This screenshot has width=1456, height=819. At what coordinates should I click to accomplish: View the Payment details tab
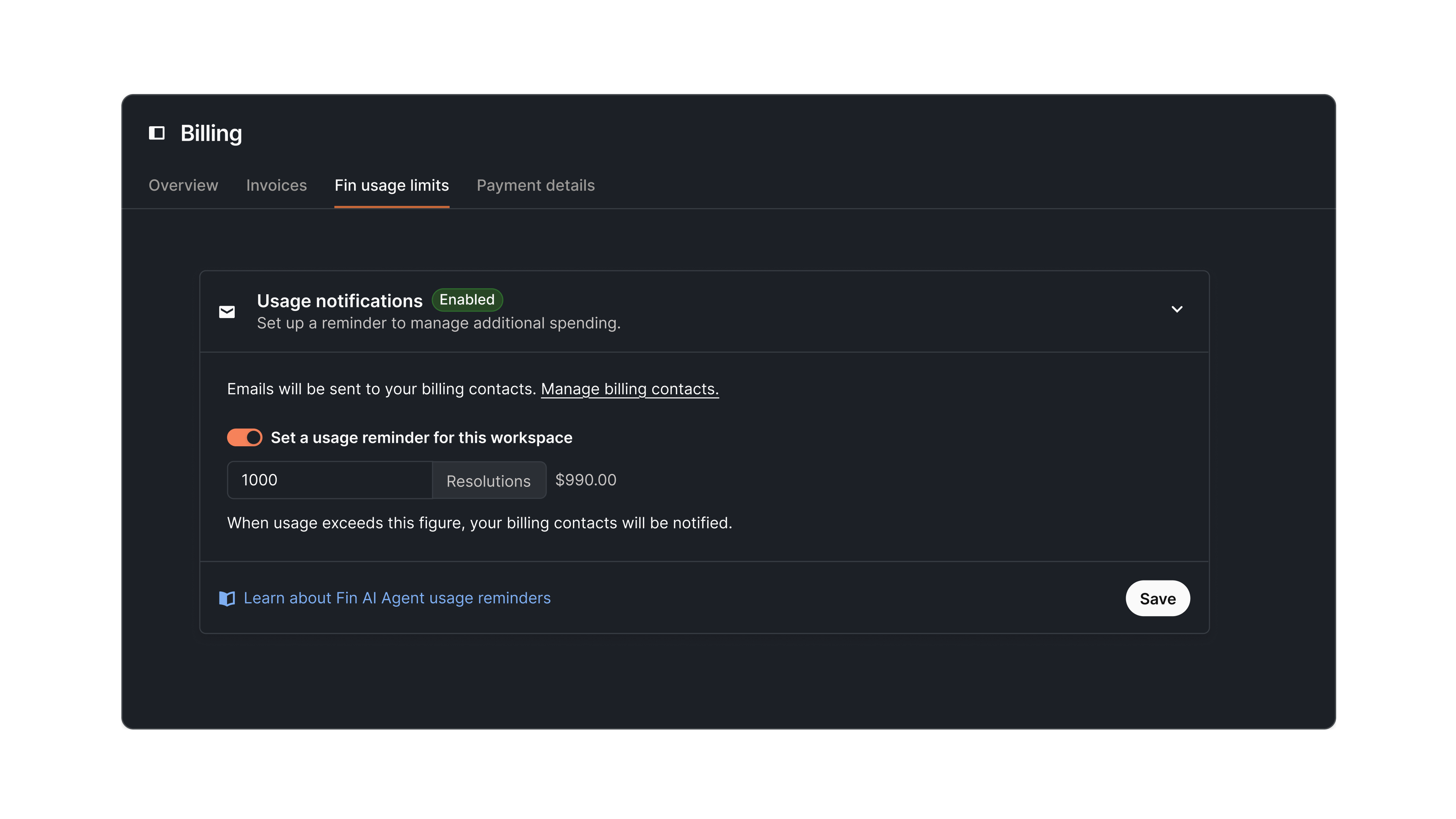click(x=535, y=185)
